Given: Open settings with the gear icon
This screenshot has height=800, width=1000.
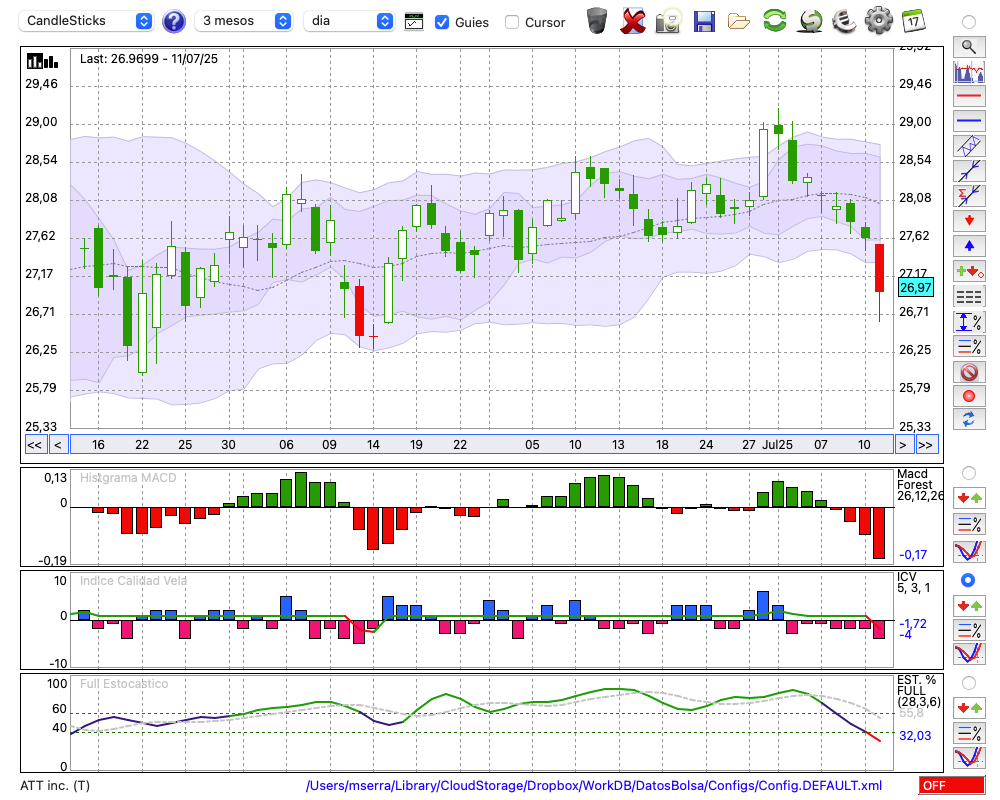Looking at the screenshot, I should tap(879, 20).
